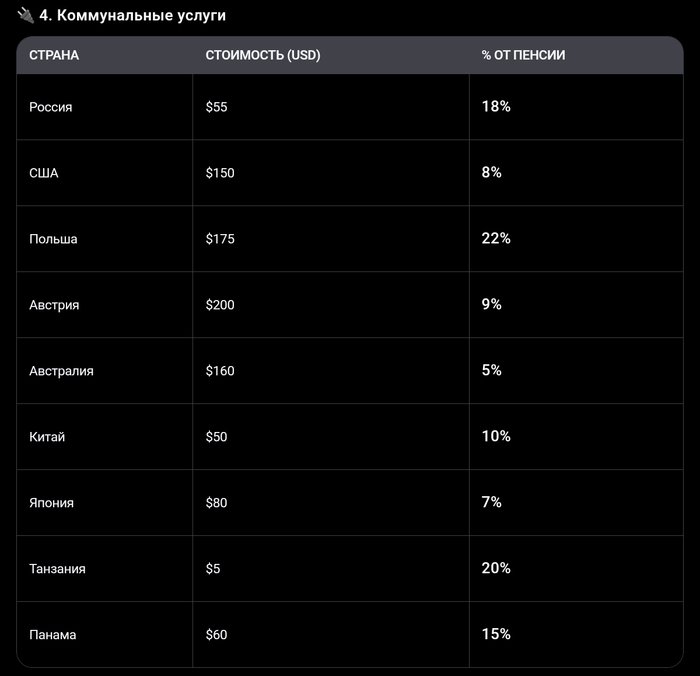Click the $200 cost for Австрия
Screen dimensions: 700x676
(220, 305)
